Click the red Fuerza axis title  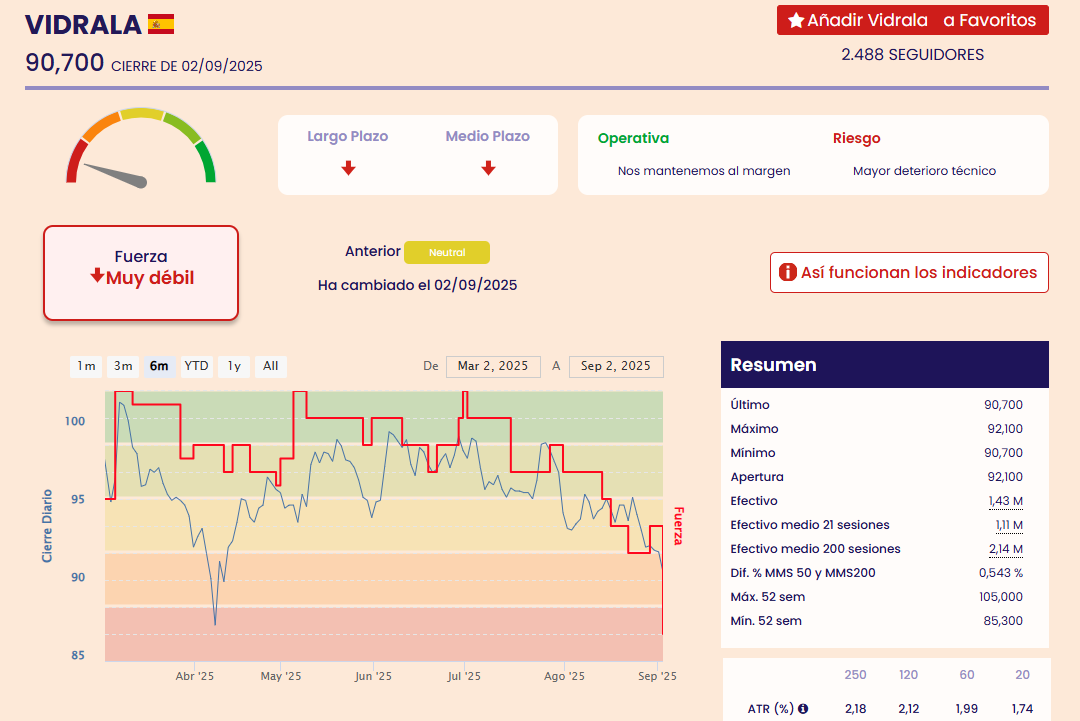[x=678, y=526]
